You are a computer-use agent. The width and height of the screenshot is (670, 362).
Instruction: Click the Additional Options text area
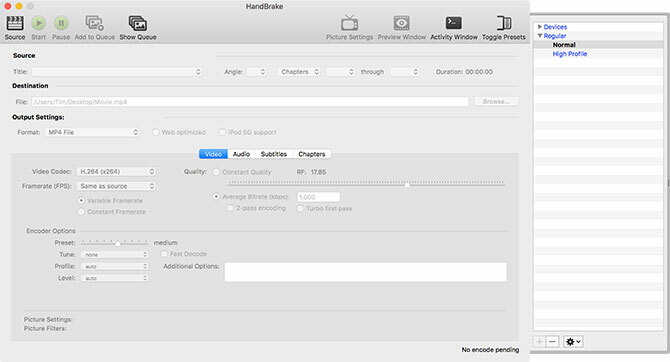pos(366,272)
